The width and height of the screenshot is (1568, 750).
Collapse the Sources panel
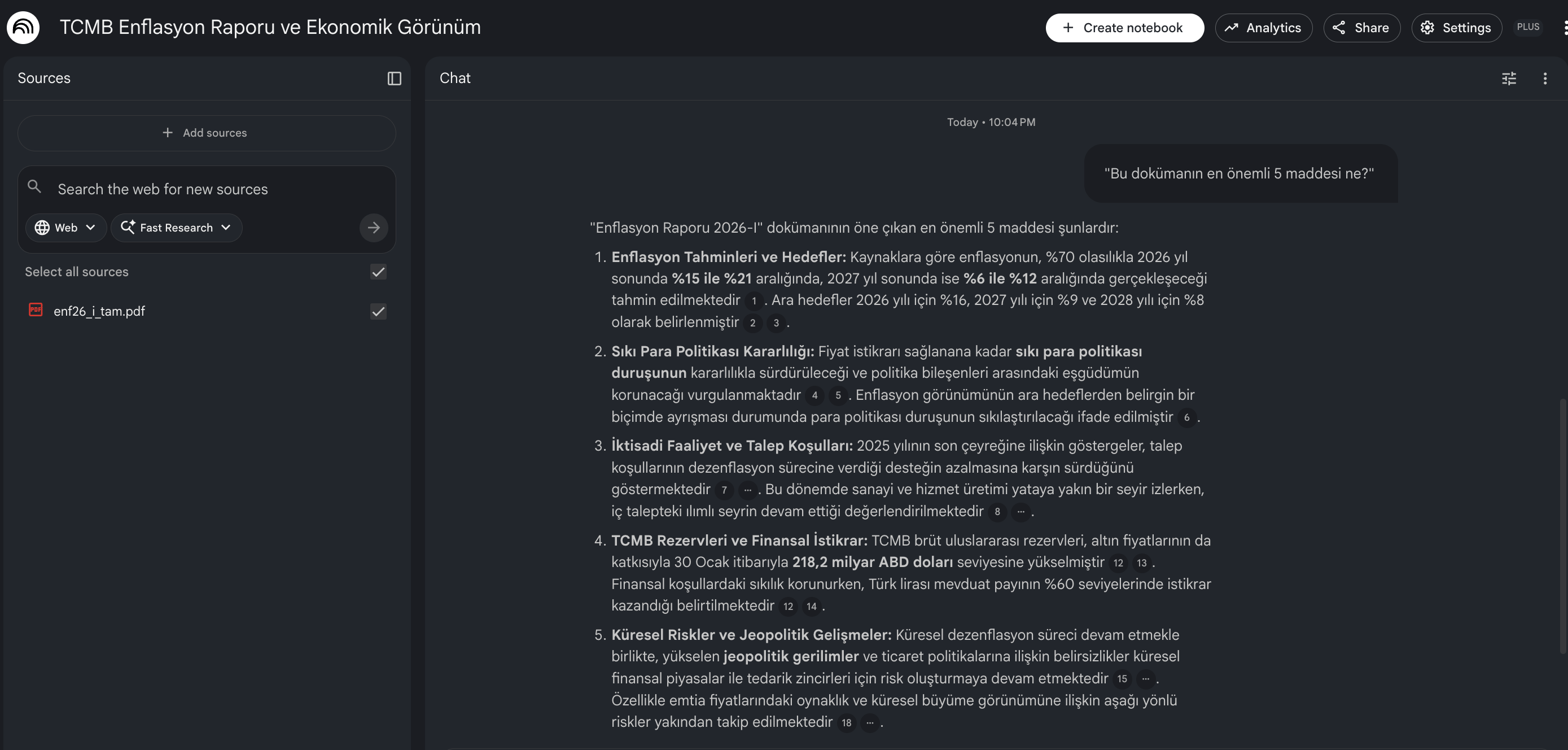[394, 79]
